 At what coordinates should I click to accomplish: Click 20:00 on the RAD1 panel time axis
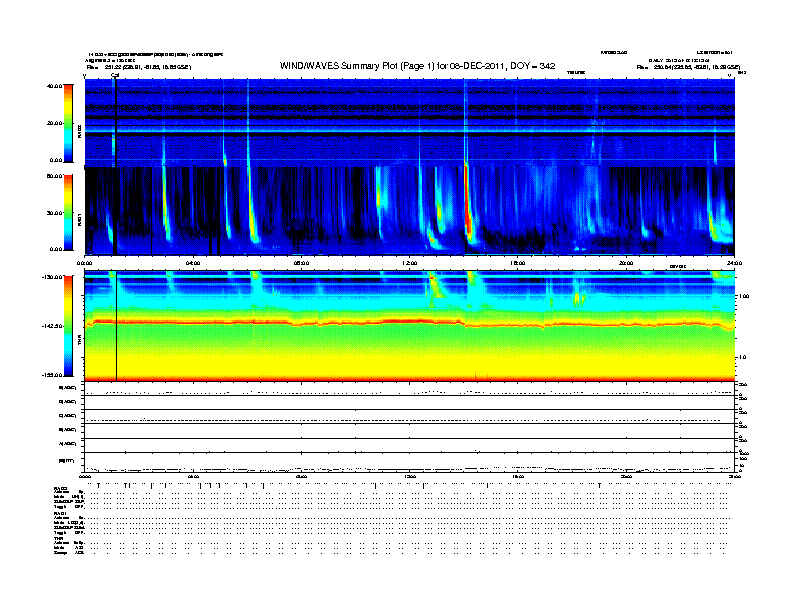click(626, 263)
